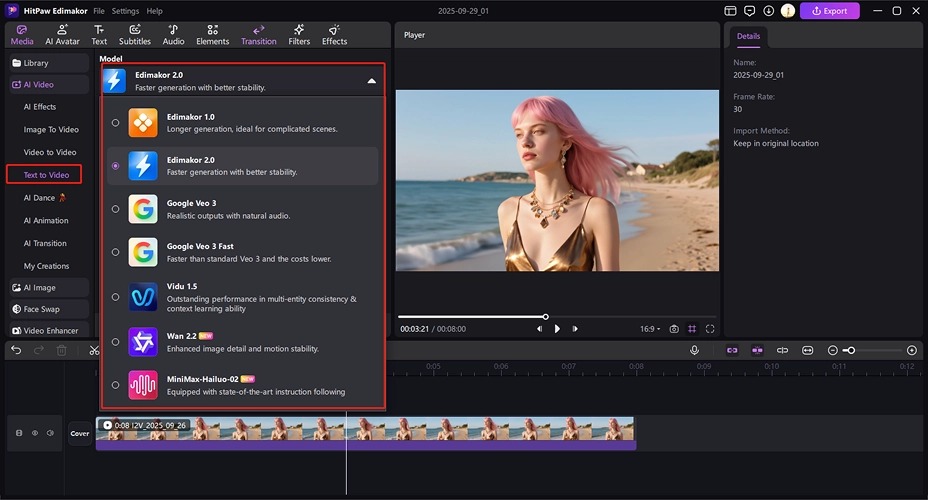Click the Vidu 1.5 model icon
This screenshot has width=928, height=500.
(x=143, y=297)
